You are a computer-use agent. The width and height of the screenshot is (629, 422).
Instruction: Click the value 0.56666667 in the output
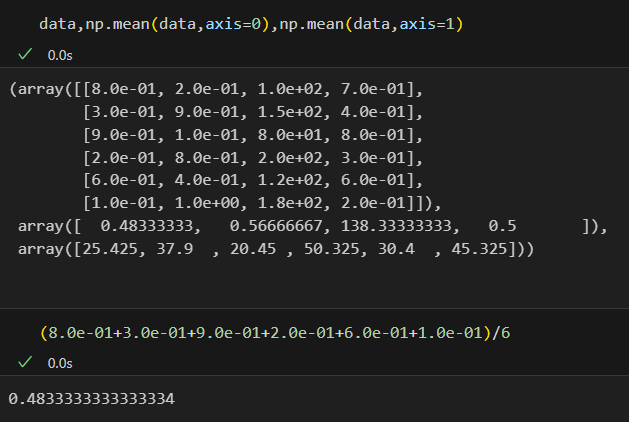[x=276, y=226]
